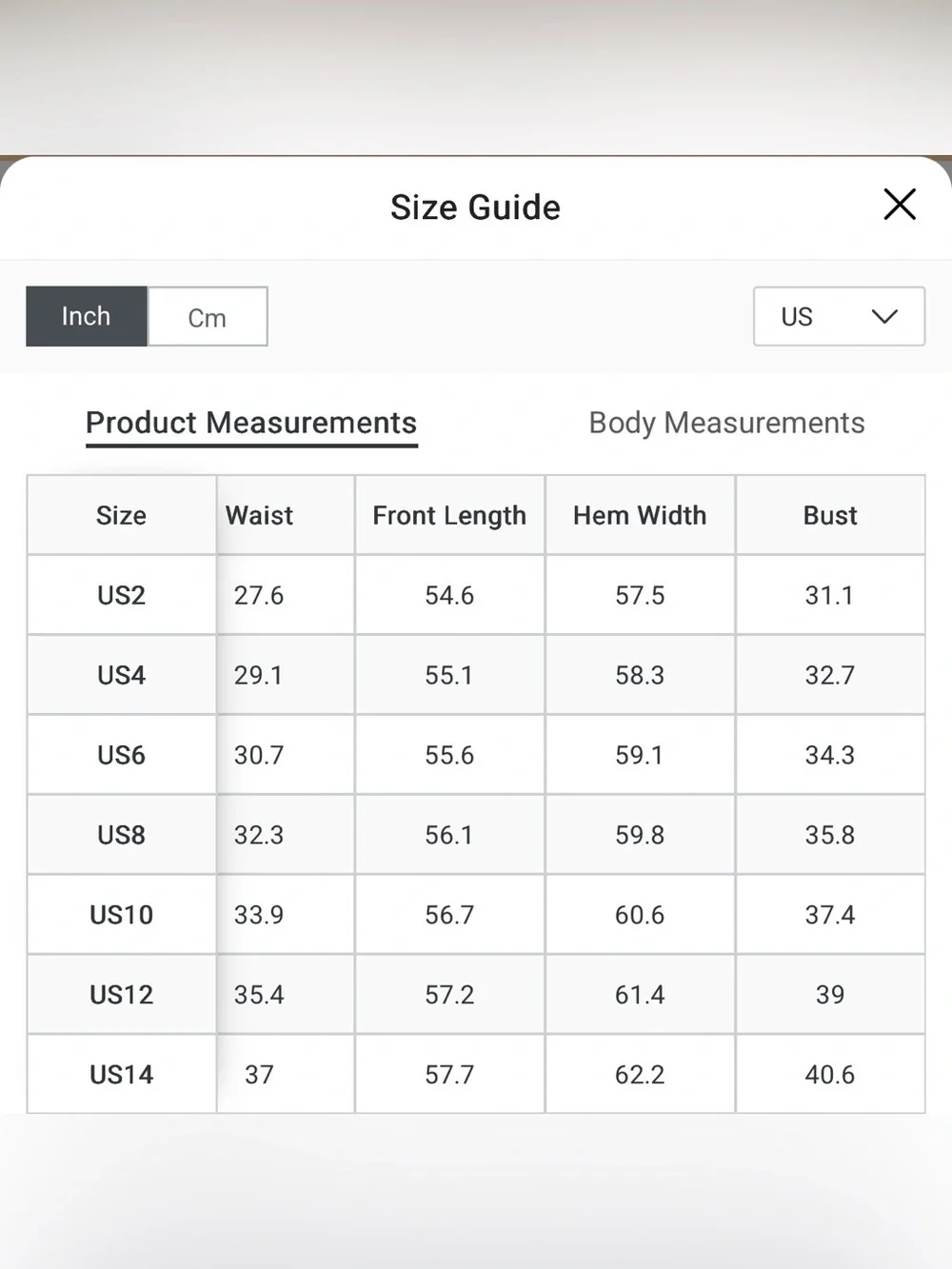
Task: Select the US8 size row label
Action: [x=122, y=835]
